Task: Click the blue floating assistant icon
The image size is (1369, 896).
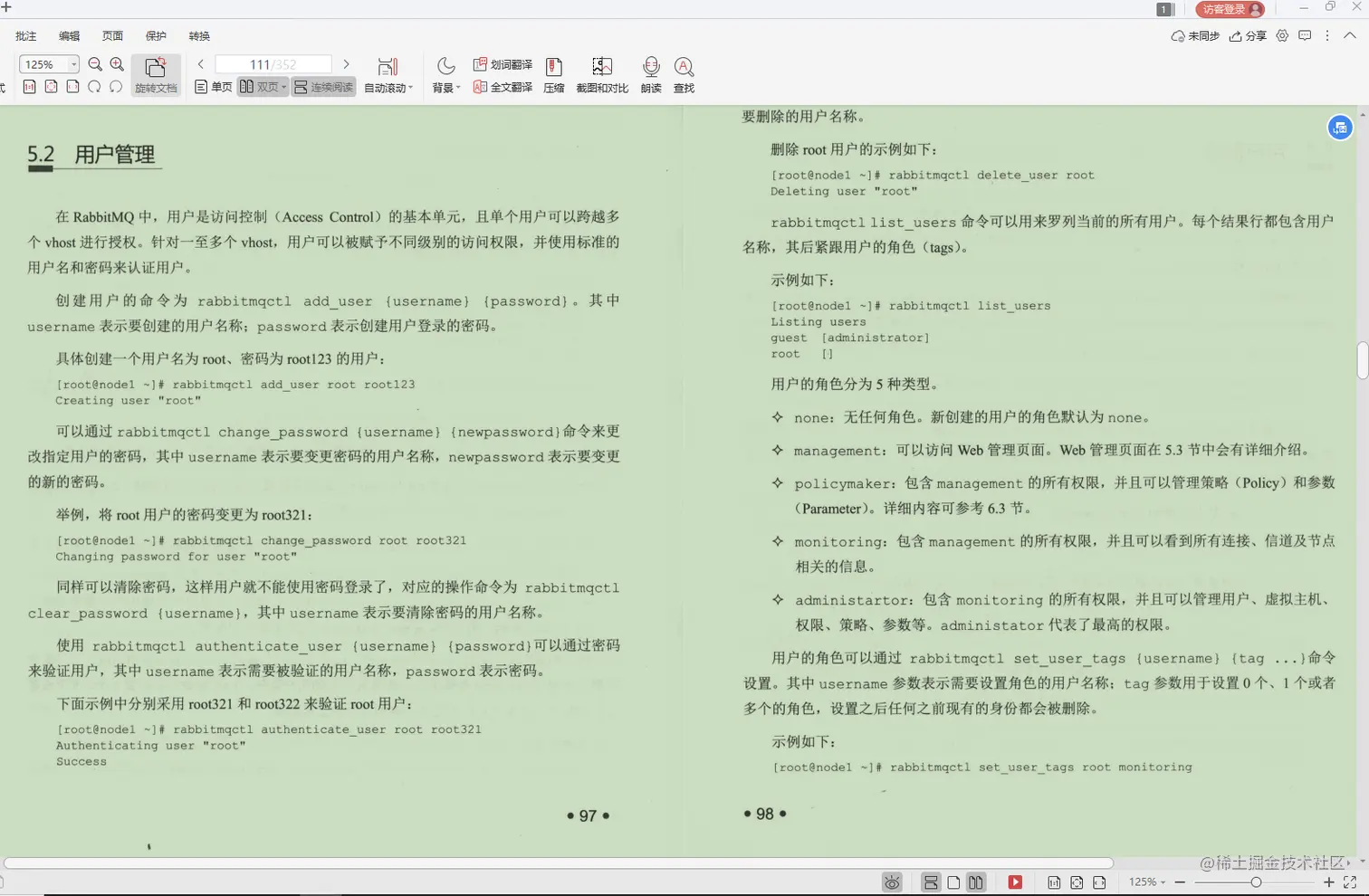Action: [1340, 128]
